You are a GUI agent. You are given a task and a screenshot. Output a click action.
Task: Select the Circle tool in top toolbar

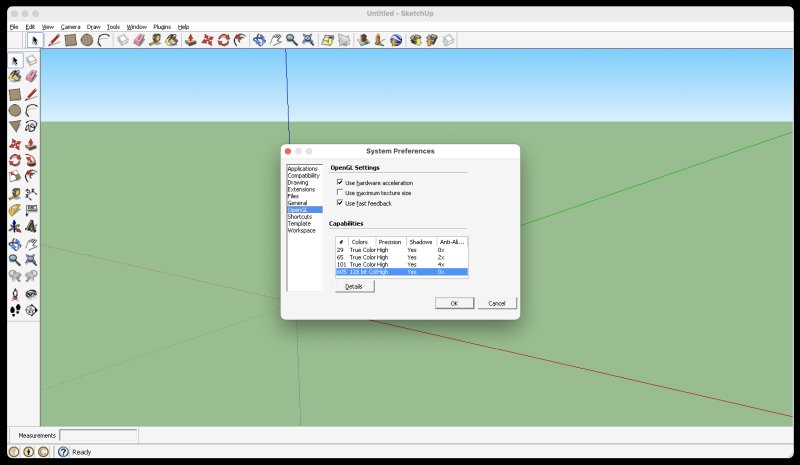pos(87,40)
